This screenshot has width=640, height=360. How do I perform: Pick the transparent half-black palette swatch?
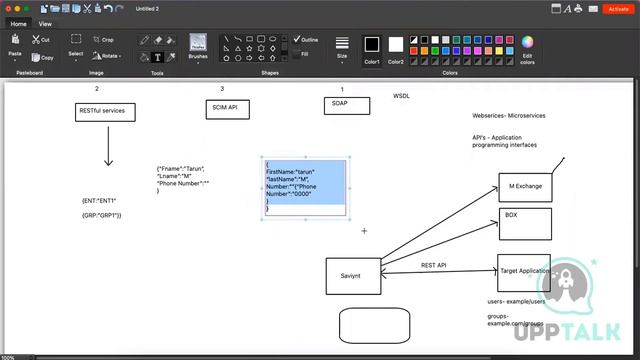(414, 40)
